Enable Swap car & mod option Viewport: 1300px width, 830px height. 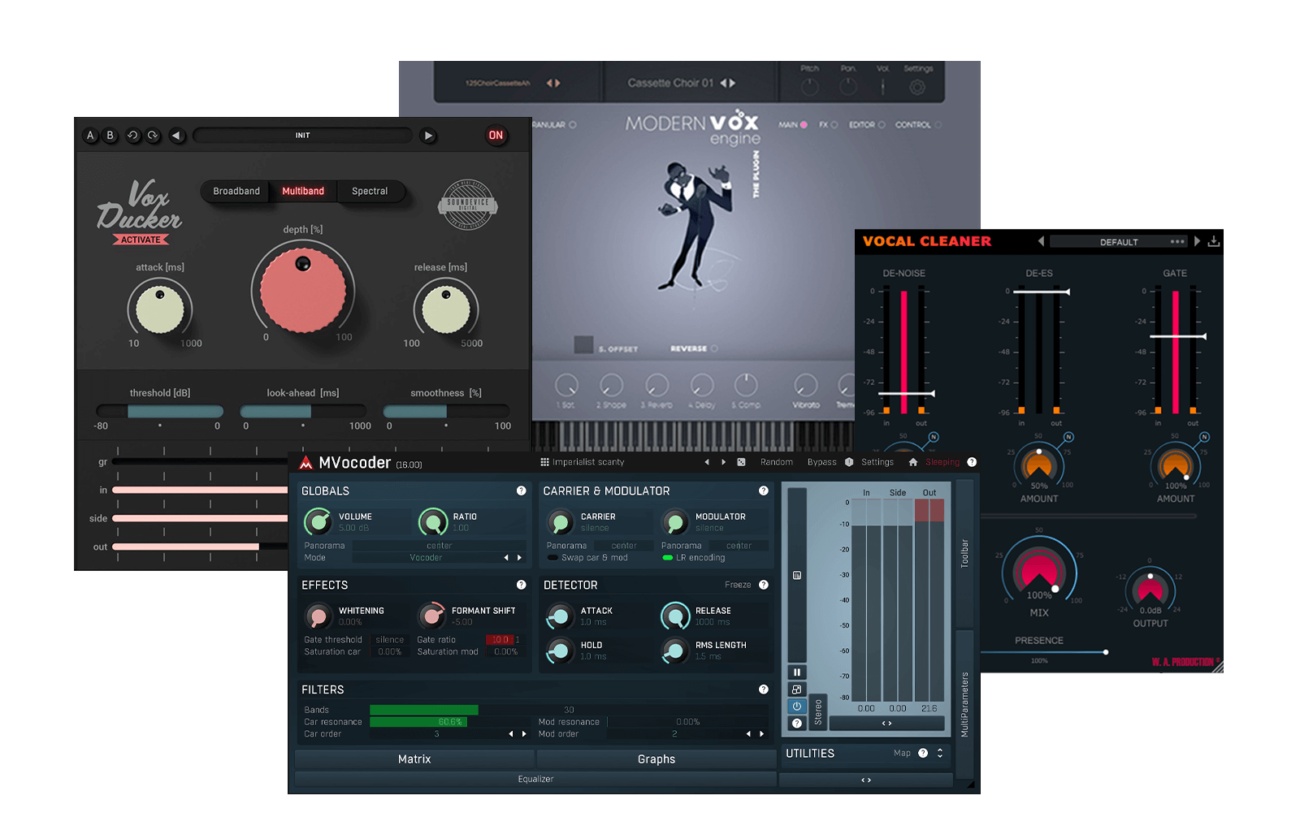pyautogui.click(x=553, y=558)
